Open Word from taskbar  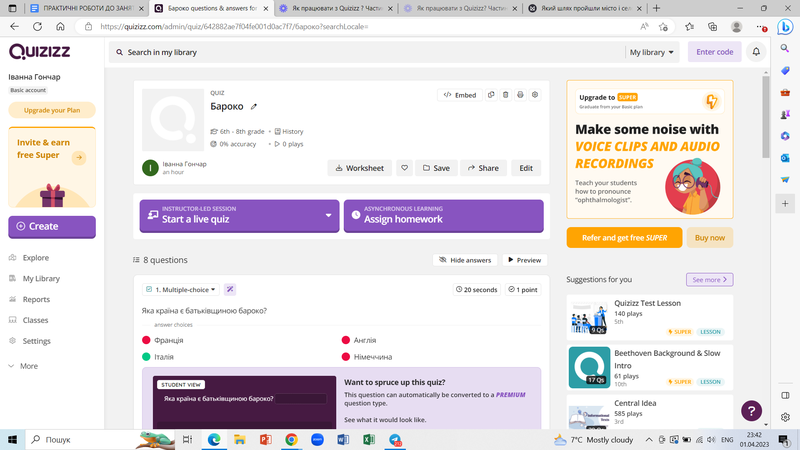click(343, 439)
